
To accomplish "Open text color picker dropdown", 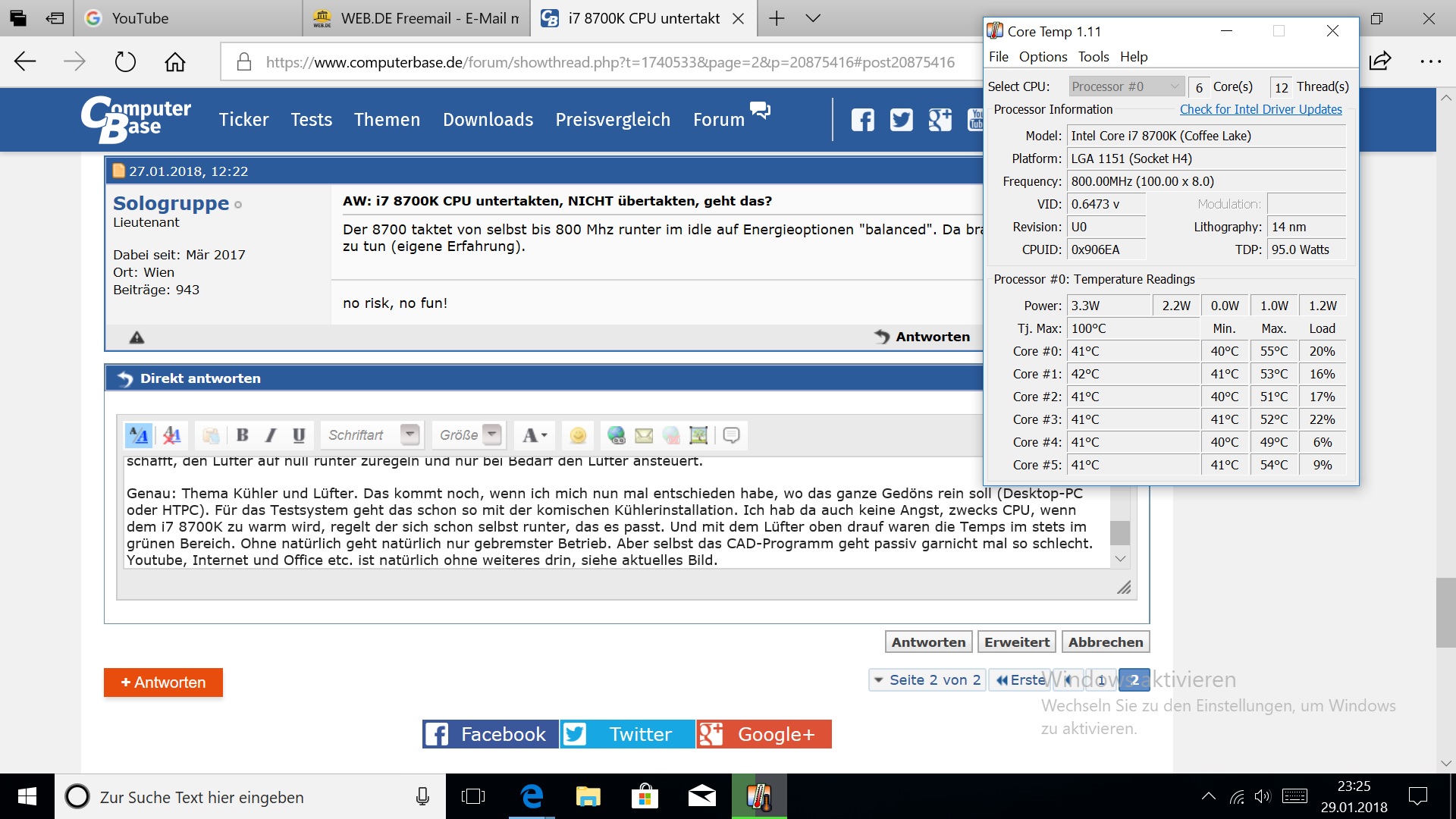I will tap(535, 435).
